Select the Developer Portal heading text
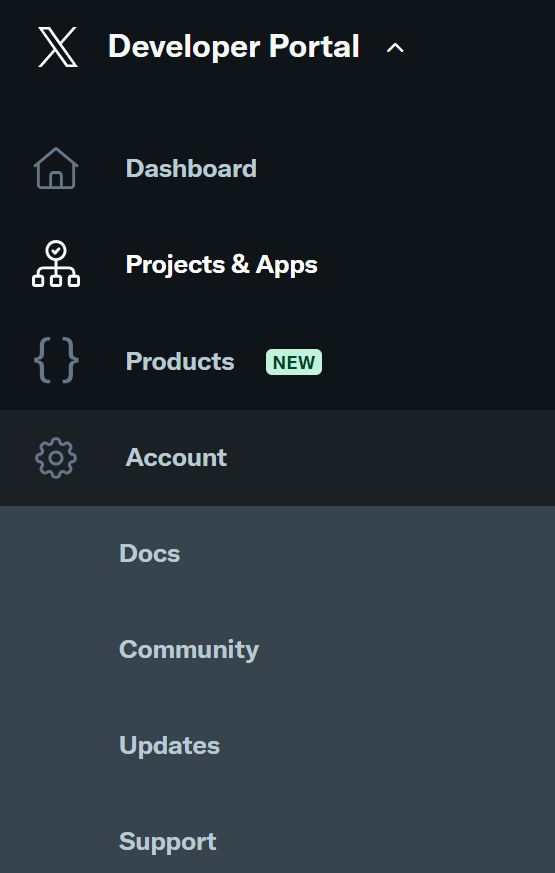The image size is (555, 873). 234,46
